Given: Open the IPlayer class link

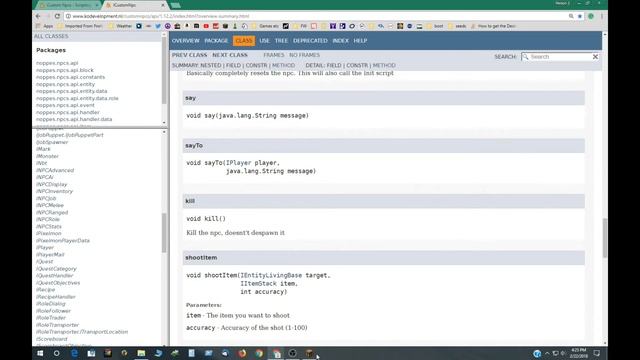Looking at the screenshot, I should [45, 247].
